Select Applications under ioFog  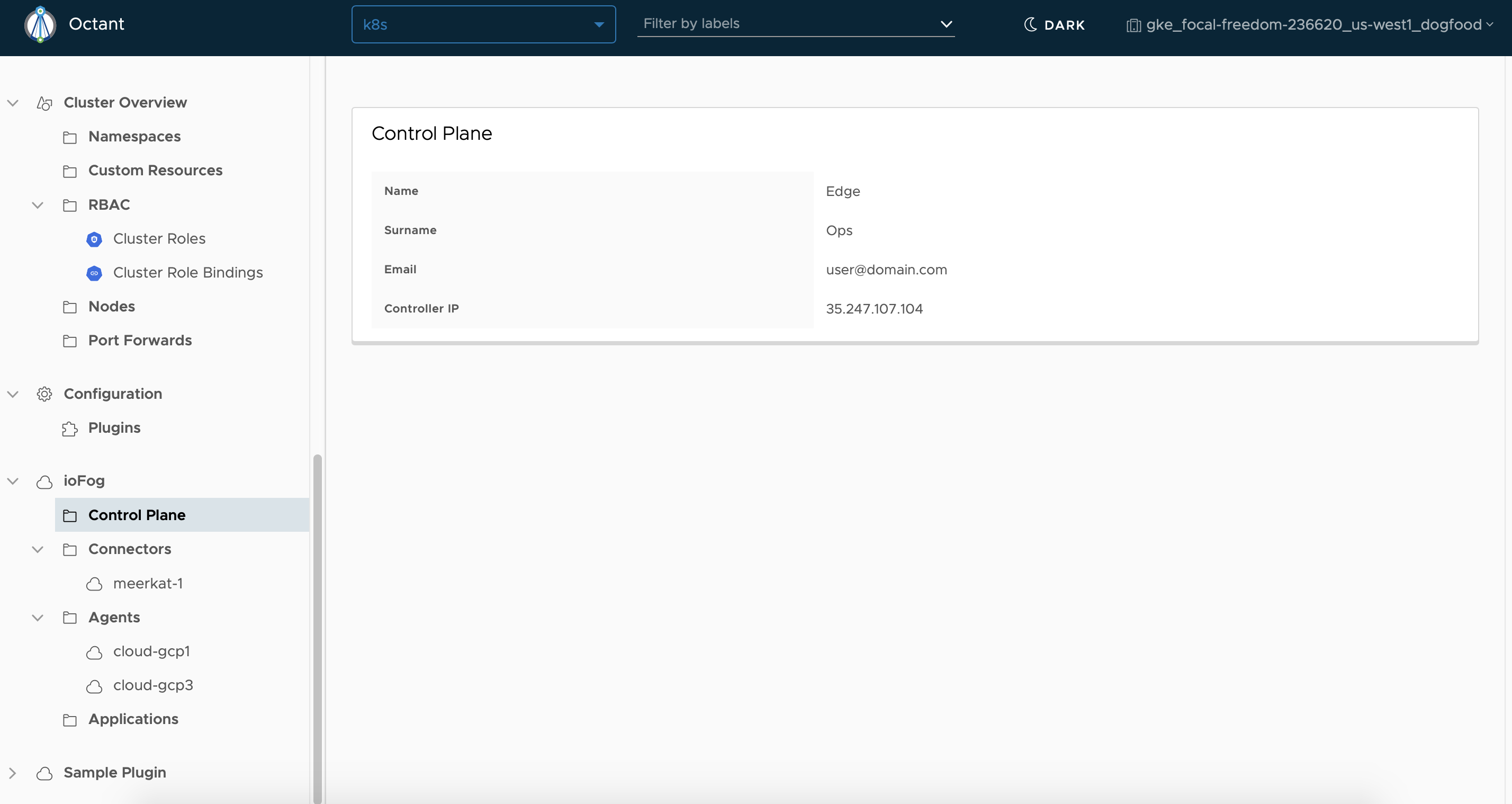point(133,719)
